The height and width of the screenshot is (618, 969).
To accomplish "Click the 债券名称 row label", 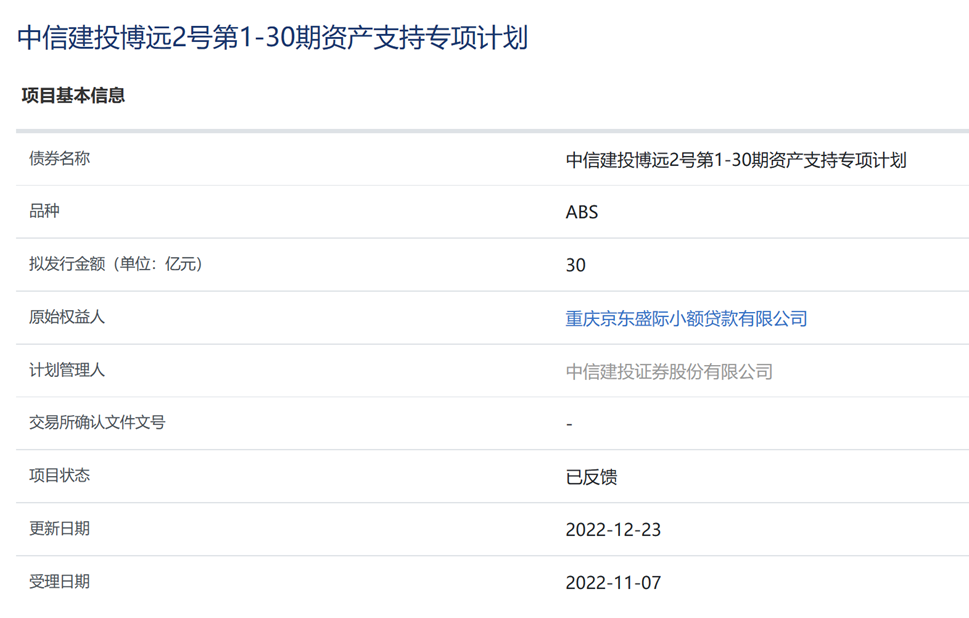I will pyautogui.click(x=59, y=158).
